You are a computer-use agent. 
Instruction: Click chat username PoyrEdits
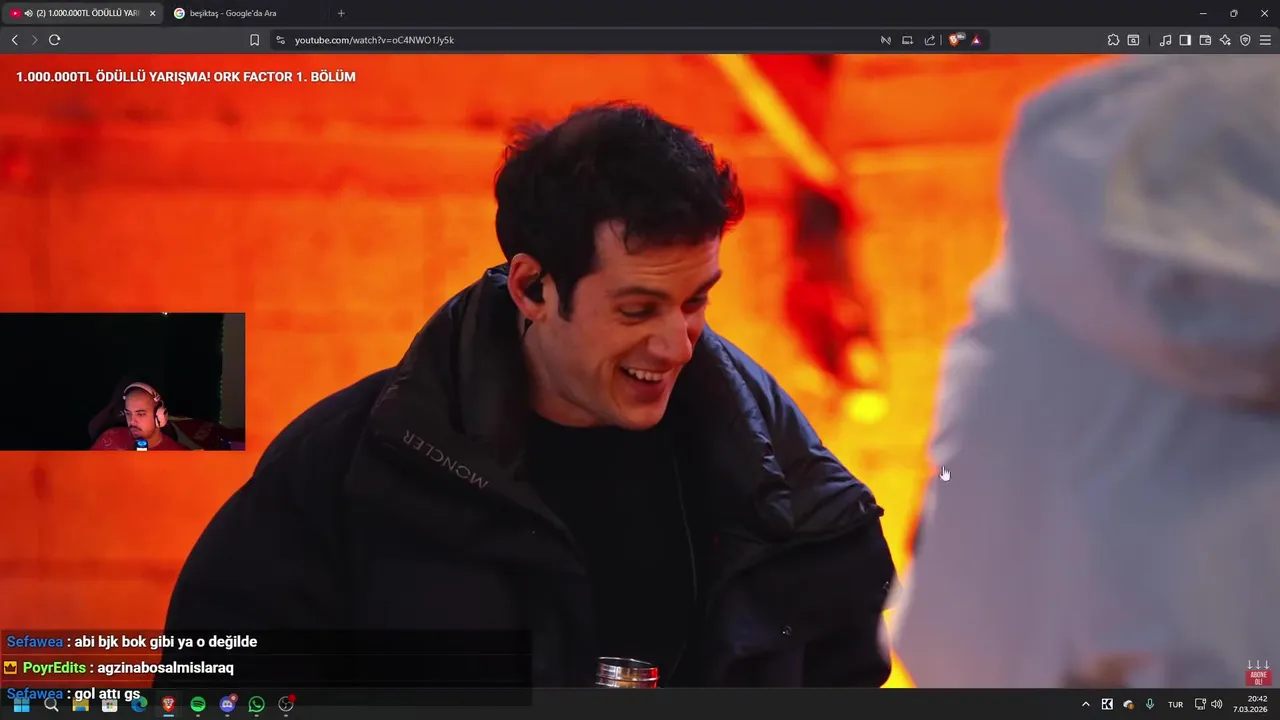[x=54, y=668]
